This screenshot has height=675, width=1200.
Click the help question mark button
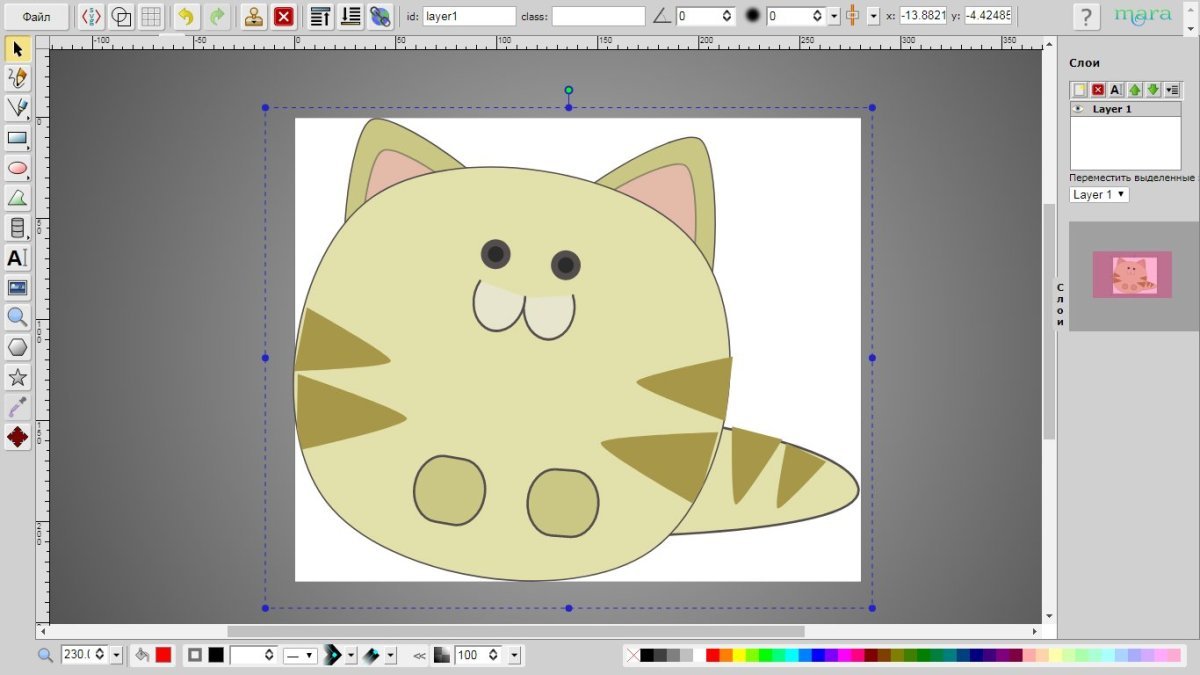click(x=1086, y=16)
